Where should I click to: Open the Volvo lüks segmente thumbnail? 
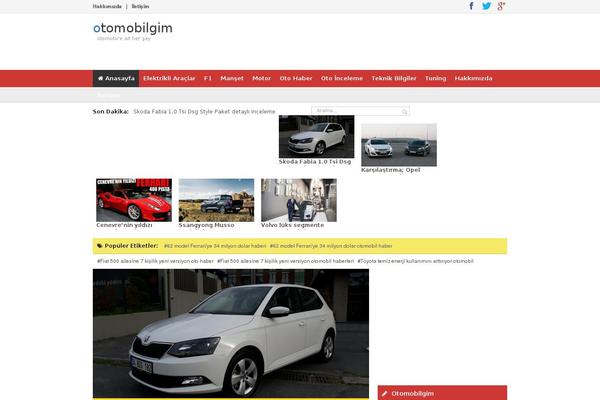299,200
